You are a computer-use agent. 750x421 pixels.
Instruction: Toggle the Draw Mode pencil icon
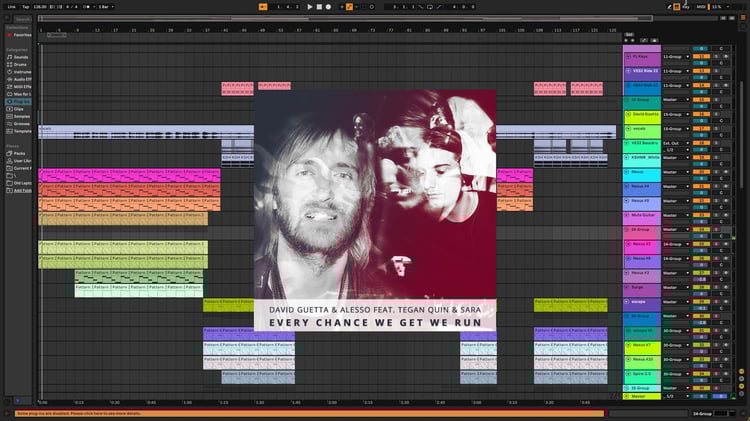pos(669,7)
